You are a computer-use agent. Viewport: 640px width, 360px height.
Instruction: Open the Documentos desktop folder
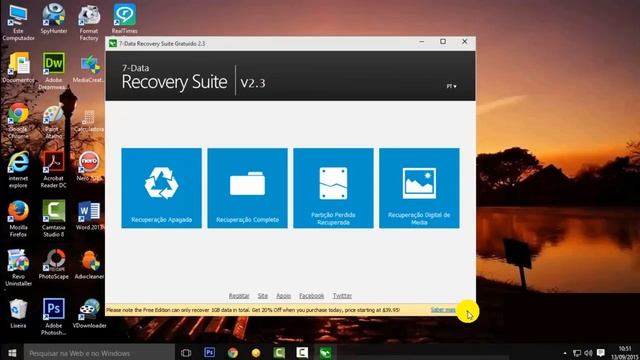point(18,68)
